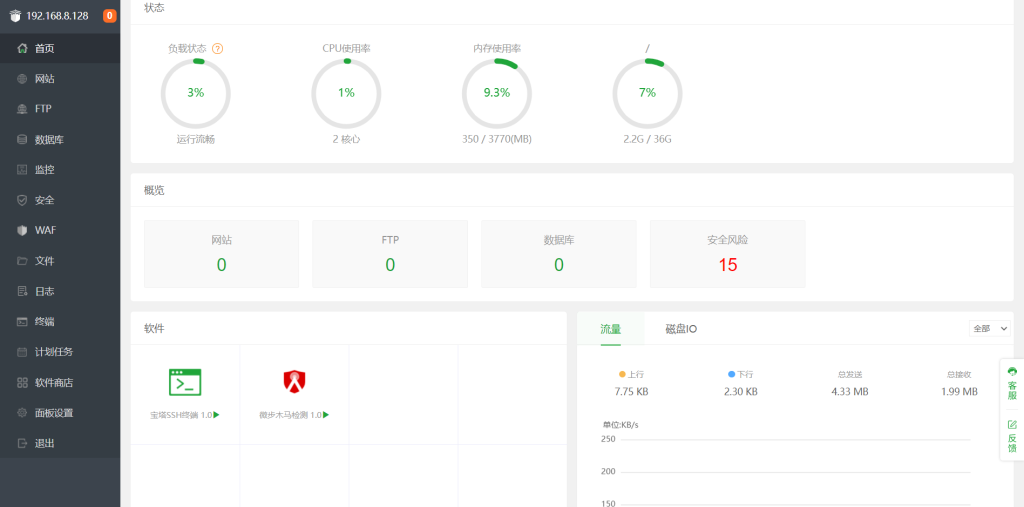Open 网站 in the sidebar
This screenshot has height=507, width=1024.
(45, 79)
